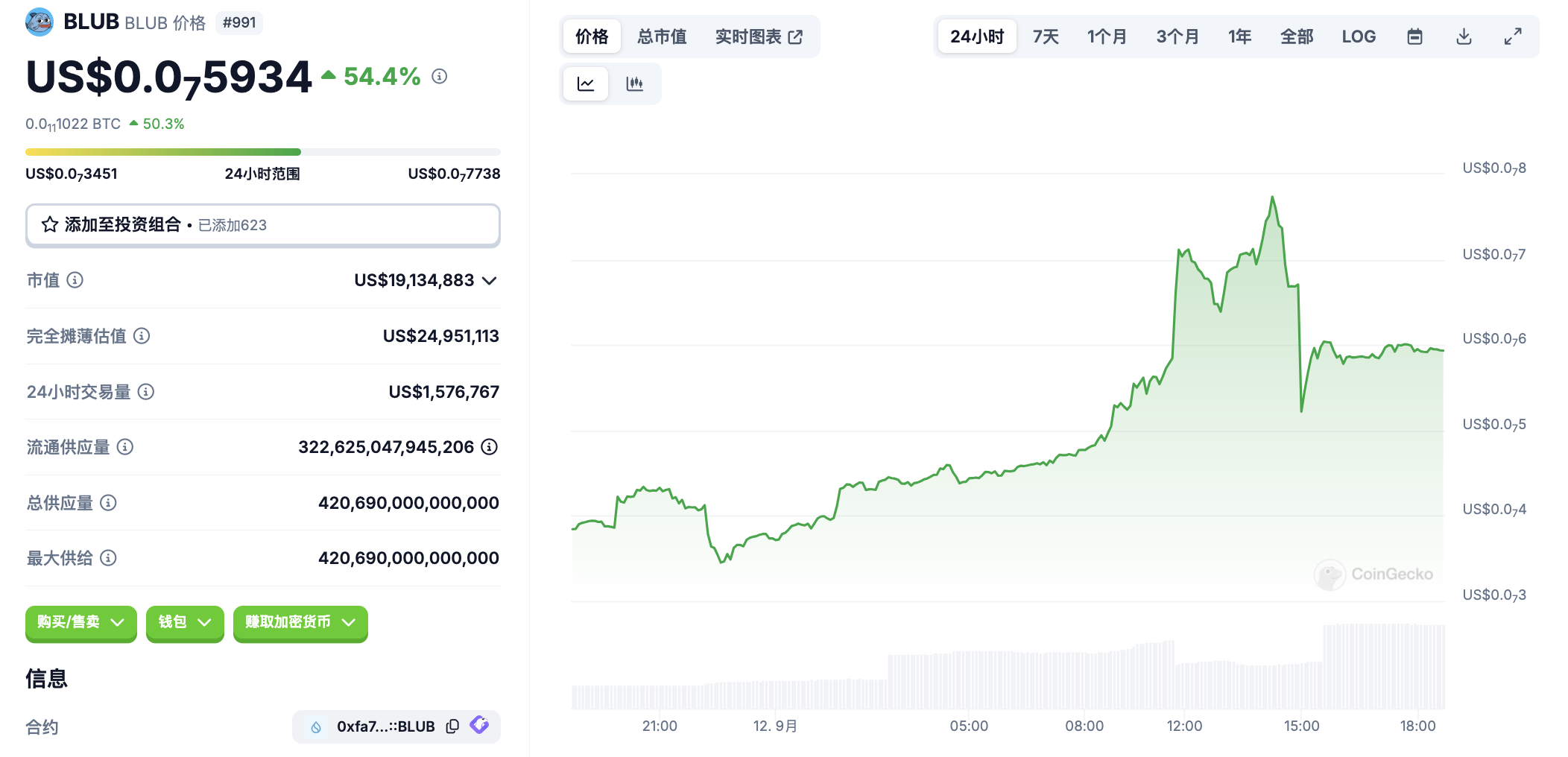
Task: Select the 价格 chart tab
Action: click(x=592, y=37)
